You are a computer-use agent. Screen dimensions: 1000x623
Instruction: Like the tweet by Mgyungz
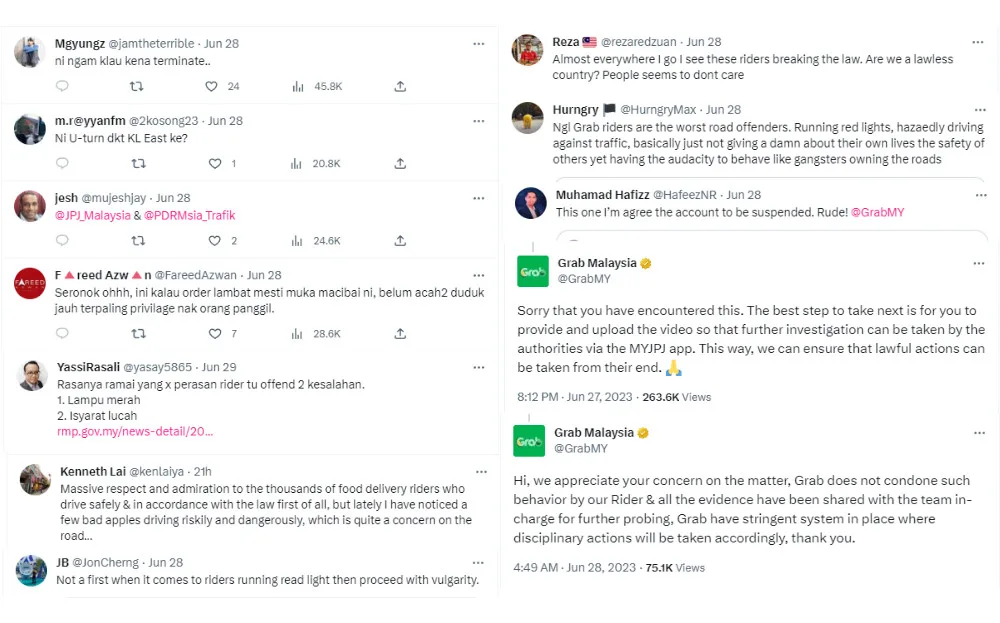coord(214,87)
